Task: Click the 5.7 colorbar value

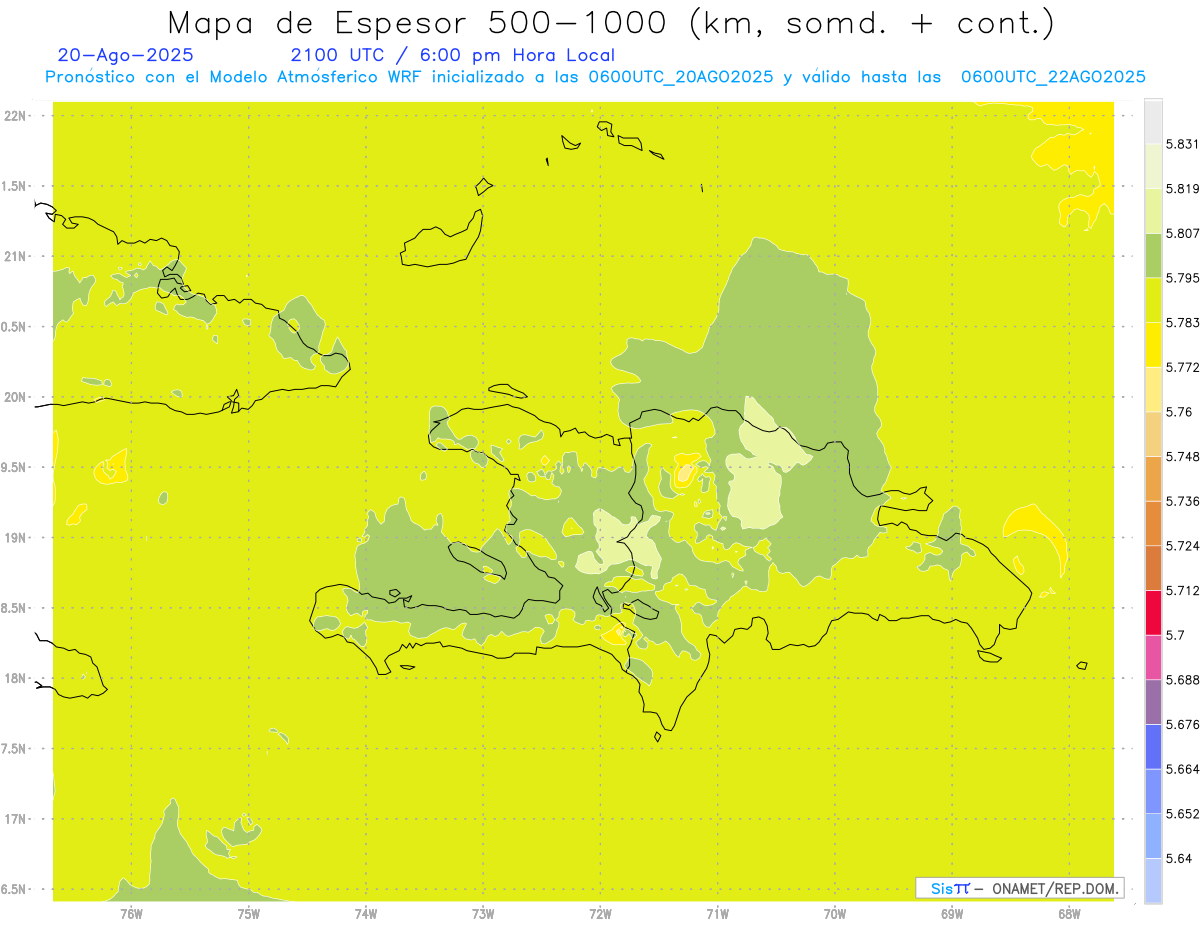Action: coord(1175,635)
